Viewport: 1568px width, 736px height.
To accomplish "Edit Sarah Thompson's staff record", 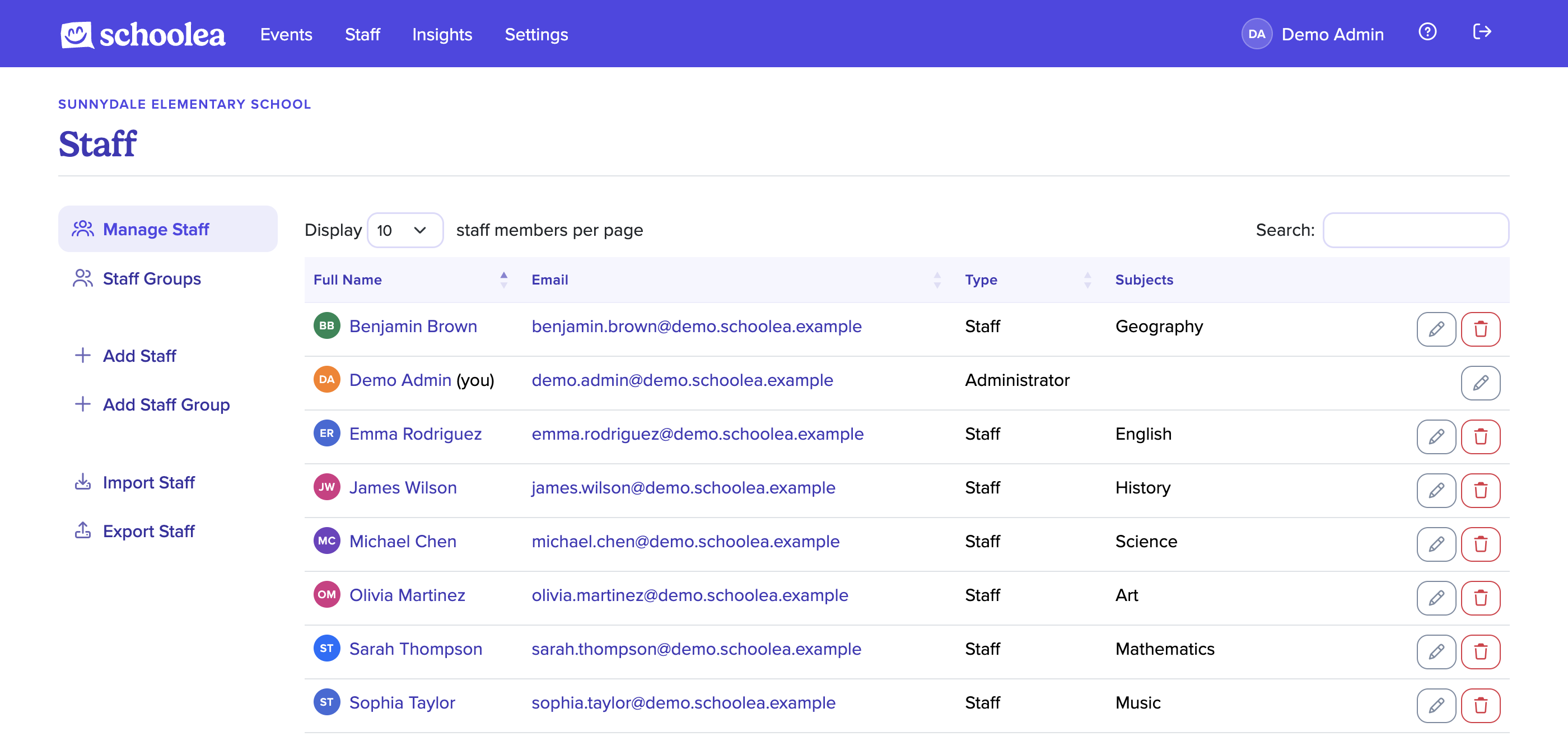I will (1436, 652).
